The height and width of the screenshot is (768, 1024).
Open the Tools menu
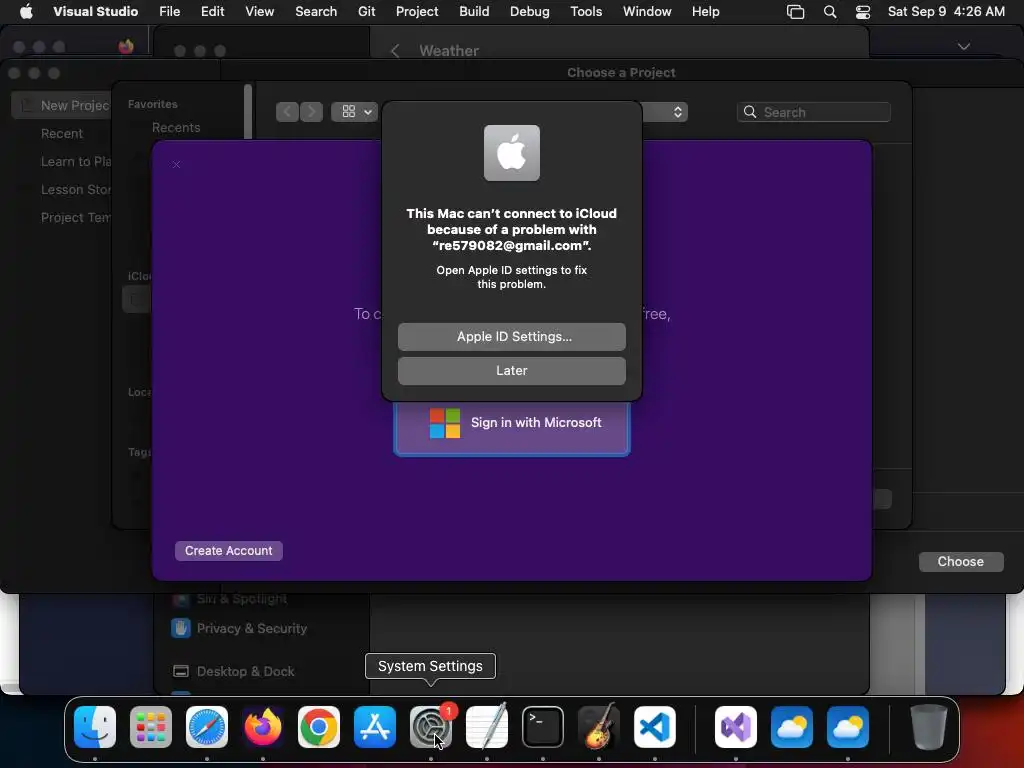click(x=586, y=11)
